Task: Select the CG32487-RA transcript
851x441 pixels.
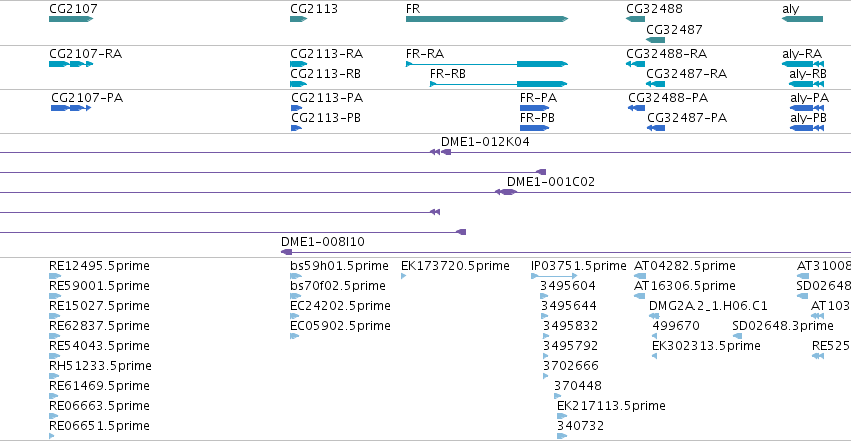Action: click(x=656, y=84)
